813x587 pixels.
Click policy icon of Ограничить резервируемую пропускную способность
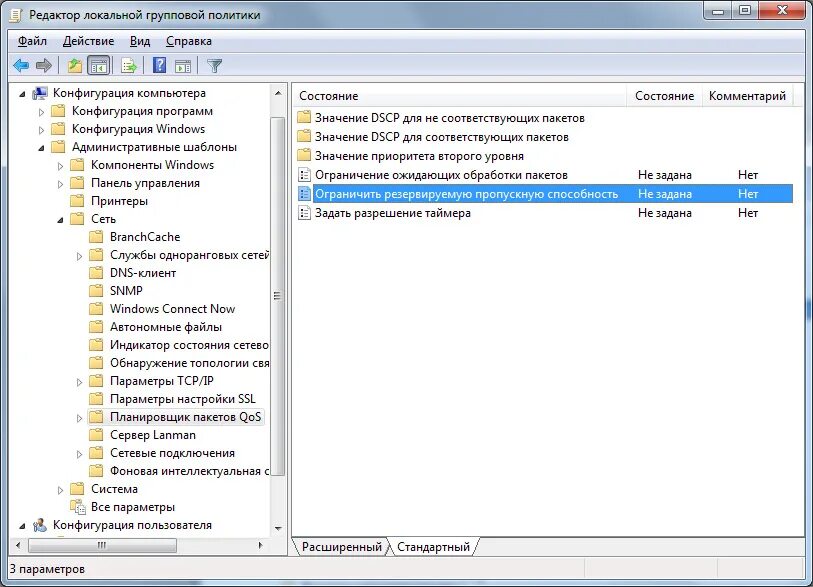[304, 194]
